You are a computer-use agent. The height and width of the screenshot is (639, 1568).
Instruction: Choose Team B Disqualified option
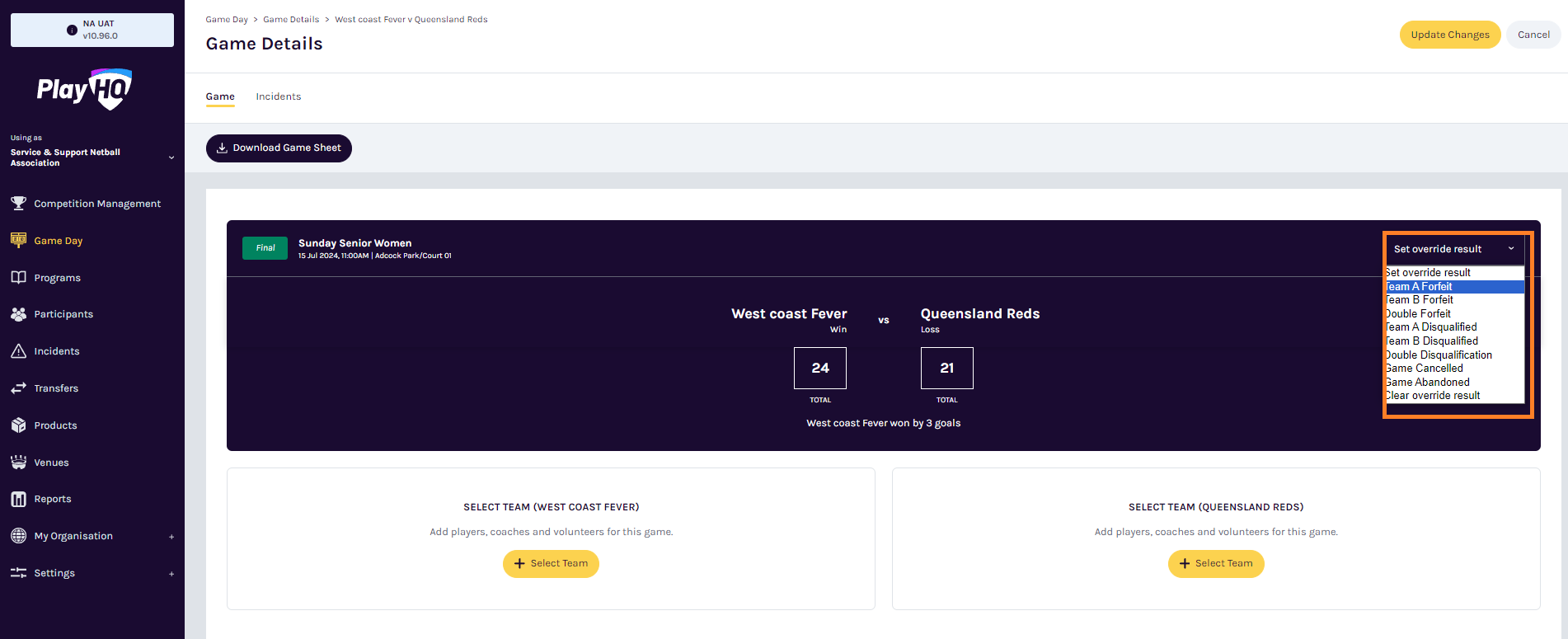coord(1455,341)
